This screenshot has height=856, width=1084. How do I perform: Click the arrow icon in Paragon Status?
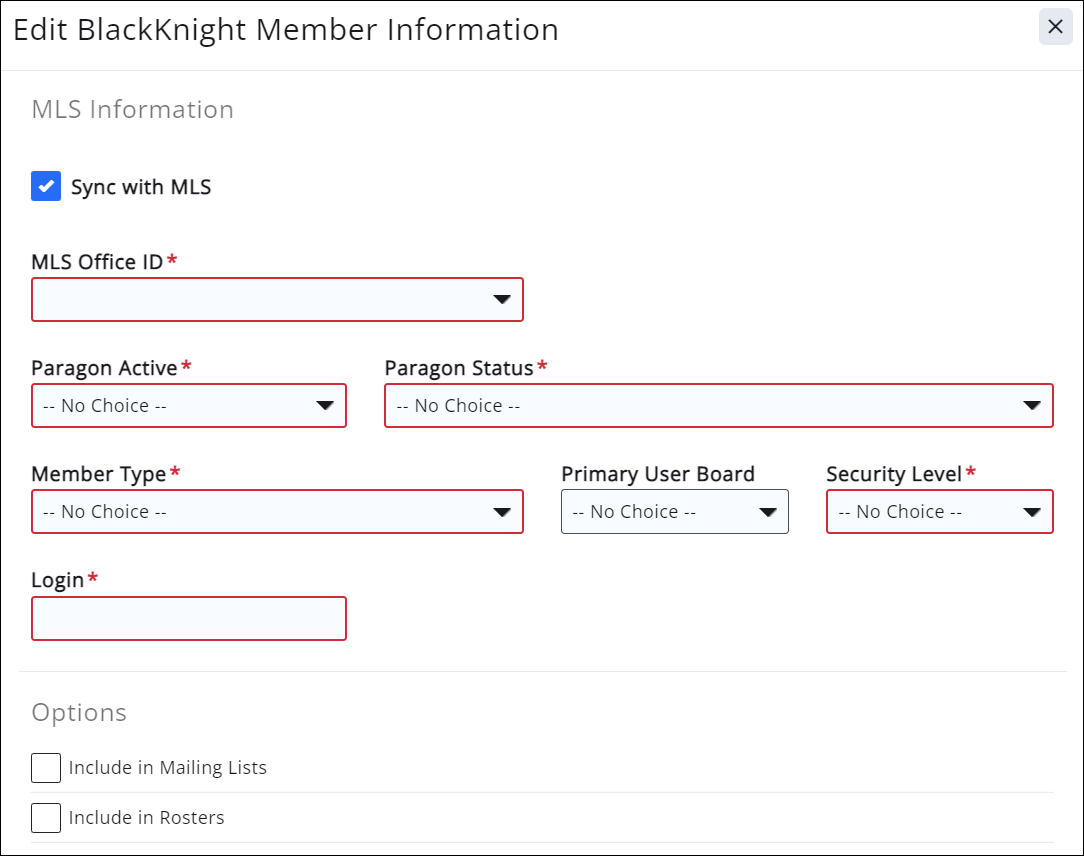coord(1032,406)
